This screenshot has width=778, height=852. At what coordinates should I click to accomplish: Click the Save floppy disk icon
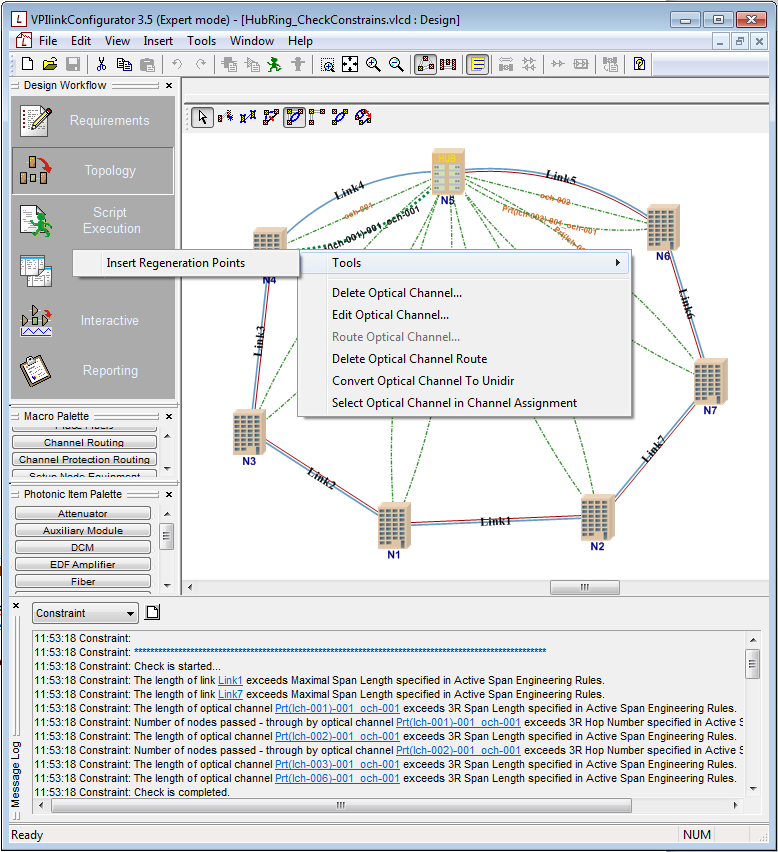point(73,64)
